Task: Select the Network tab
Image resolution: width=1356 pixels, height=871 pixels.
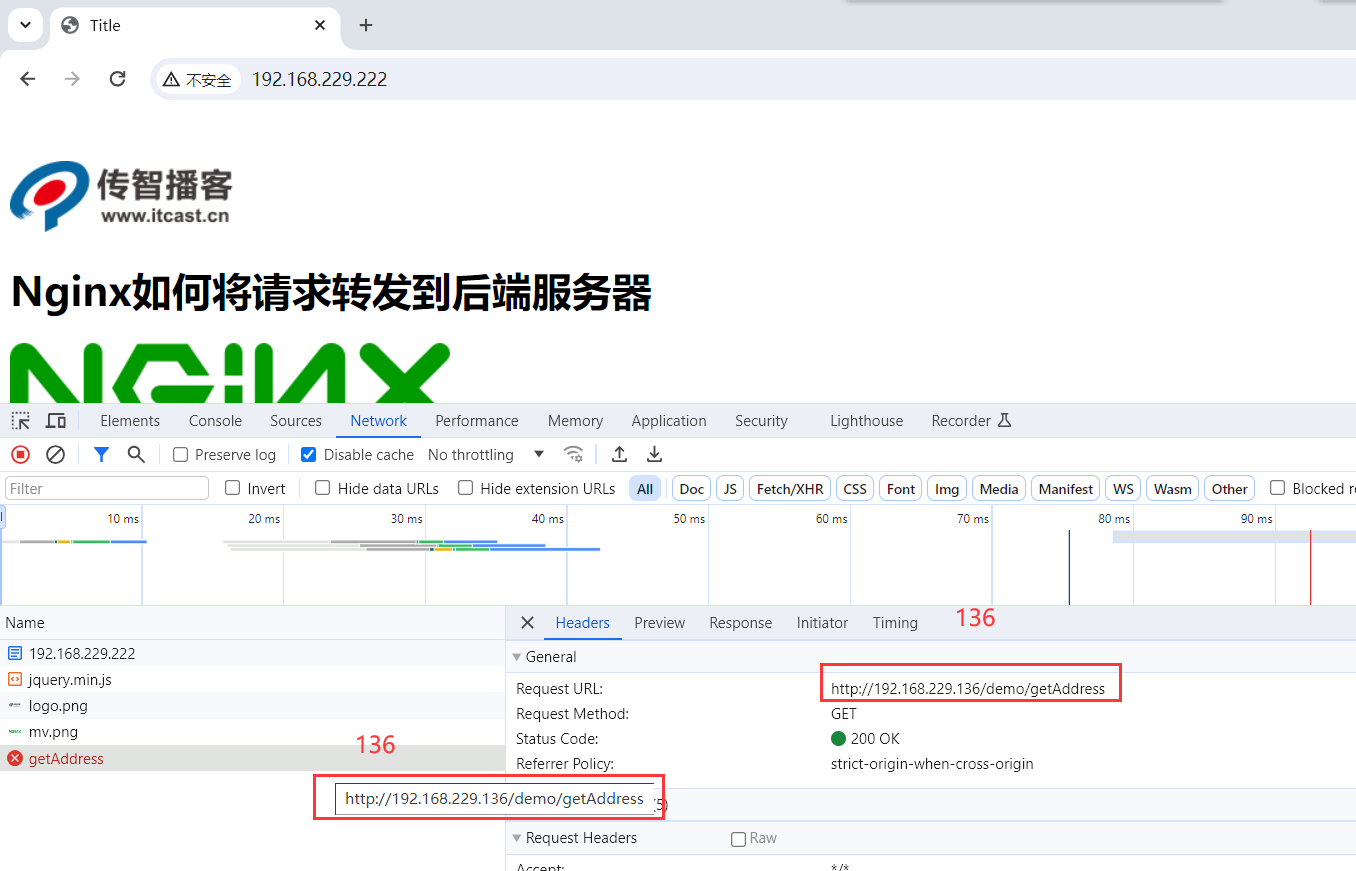Action: (x=379, y=421)
